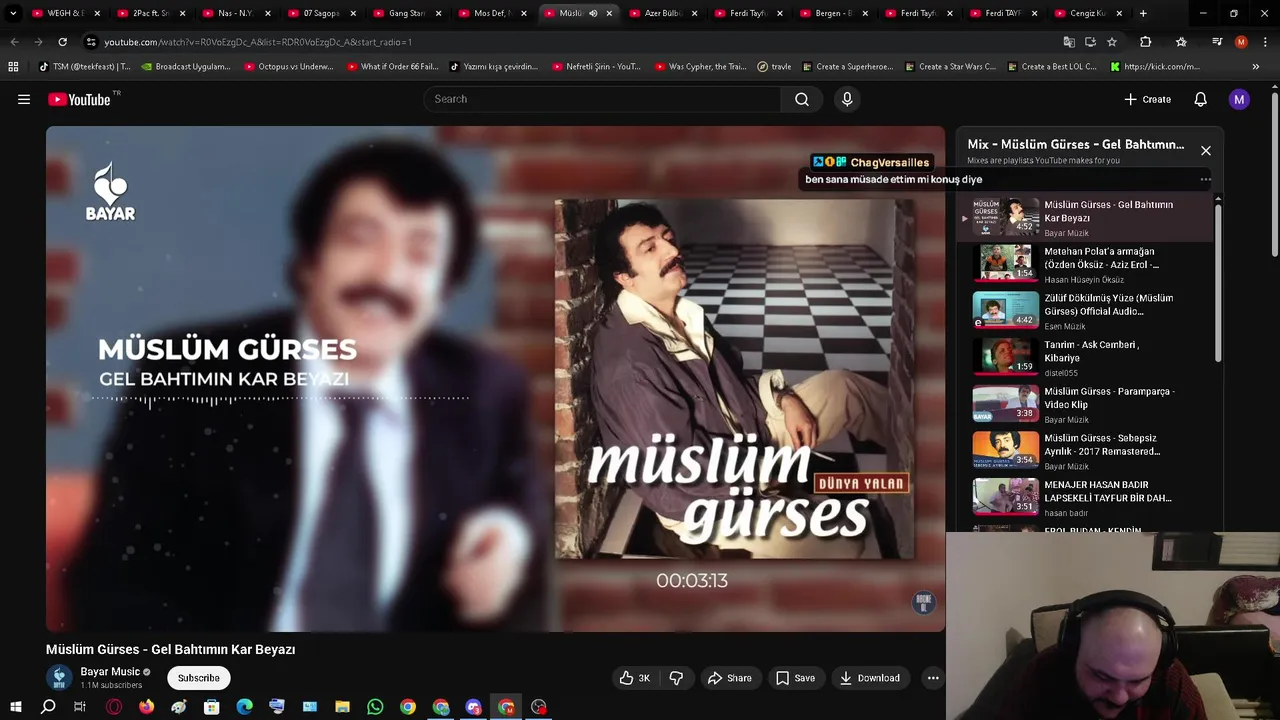
Task: Start voice search with the microphone icon
Action: tap(847, 99)
